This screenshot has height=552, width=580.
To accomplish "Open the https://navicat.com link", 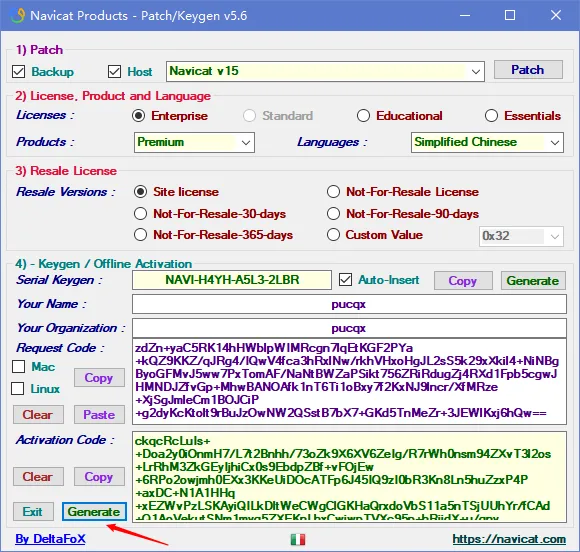I will coord(509,539).
